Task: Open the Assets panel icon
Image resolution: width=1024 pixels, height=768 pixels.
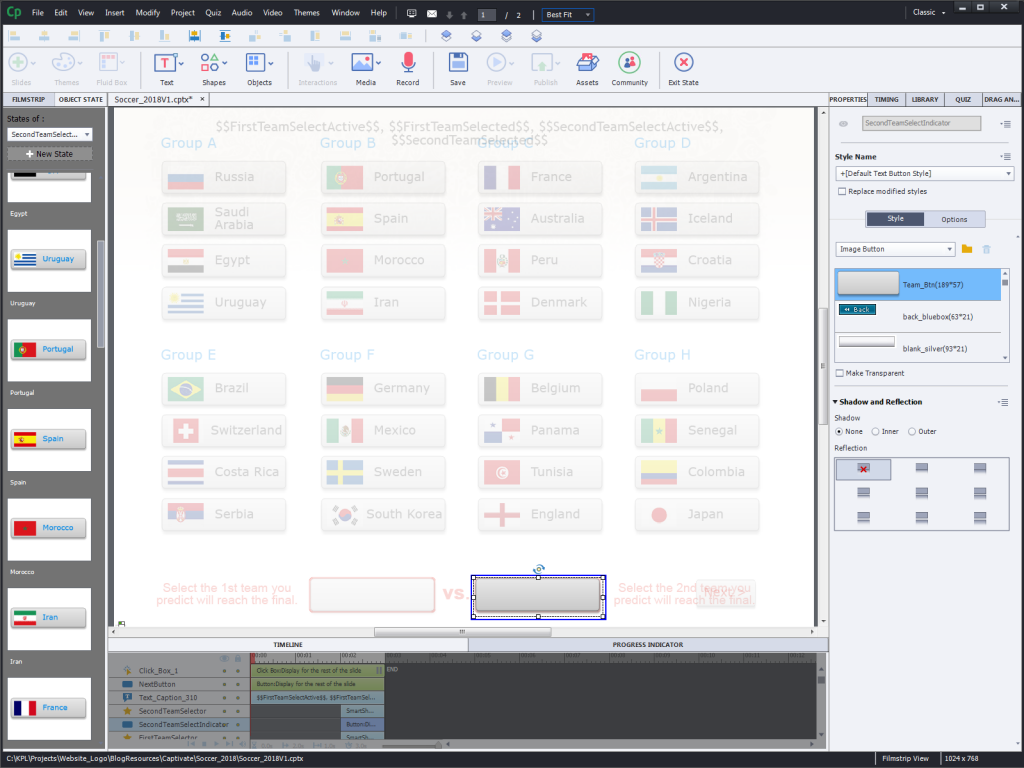Action: pos(587,63)
